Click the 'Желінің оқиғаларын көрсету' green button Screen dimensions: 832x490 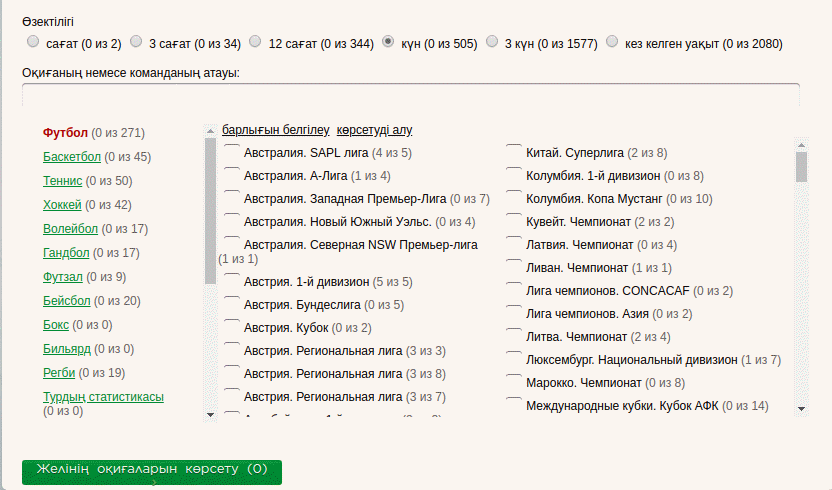152,470
